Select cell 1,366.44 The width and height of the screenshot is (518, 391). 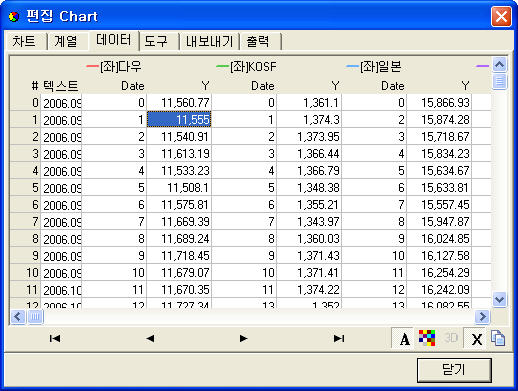[x=309, y=153]
